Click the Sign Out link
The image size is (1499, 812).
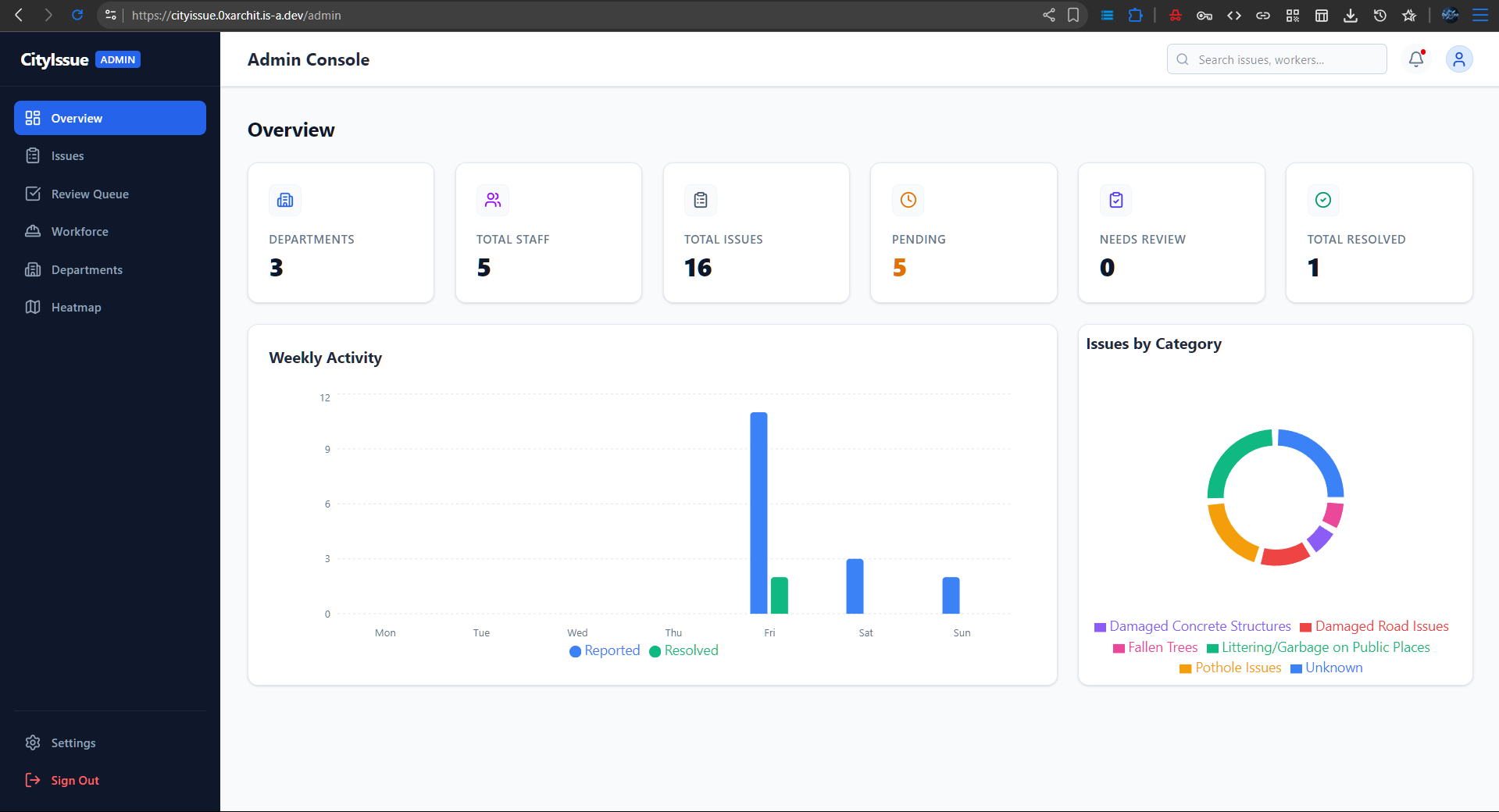[74, 780]
